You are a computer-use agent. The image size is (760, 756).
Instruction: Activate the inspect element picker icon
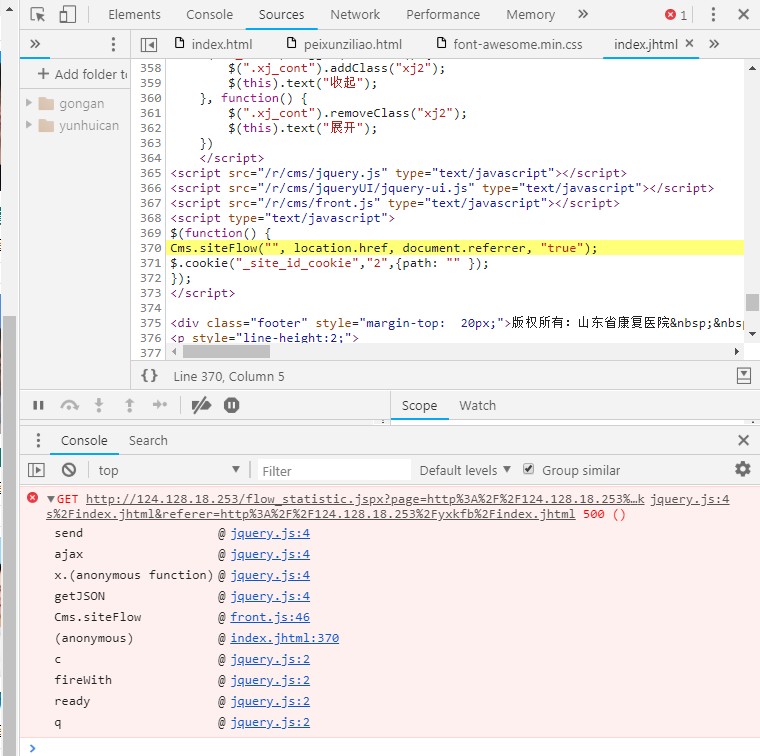38,15
